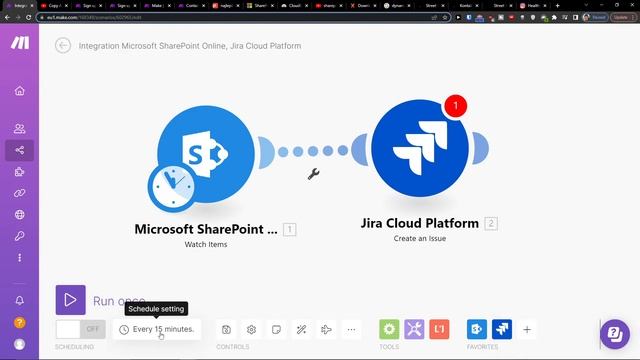This screenshot has width=640, height=360.
Task: Click the Watch Items subtitle
Action: click(206, 244)
